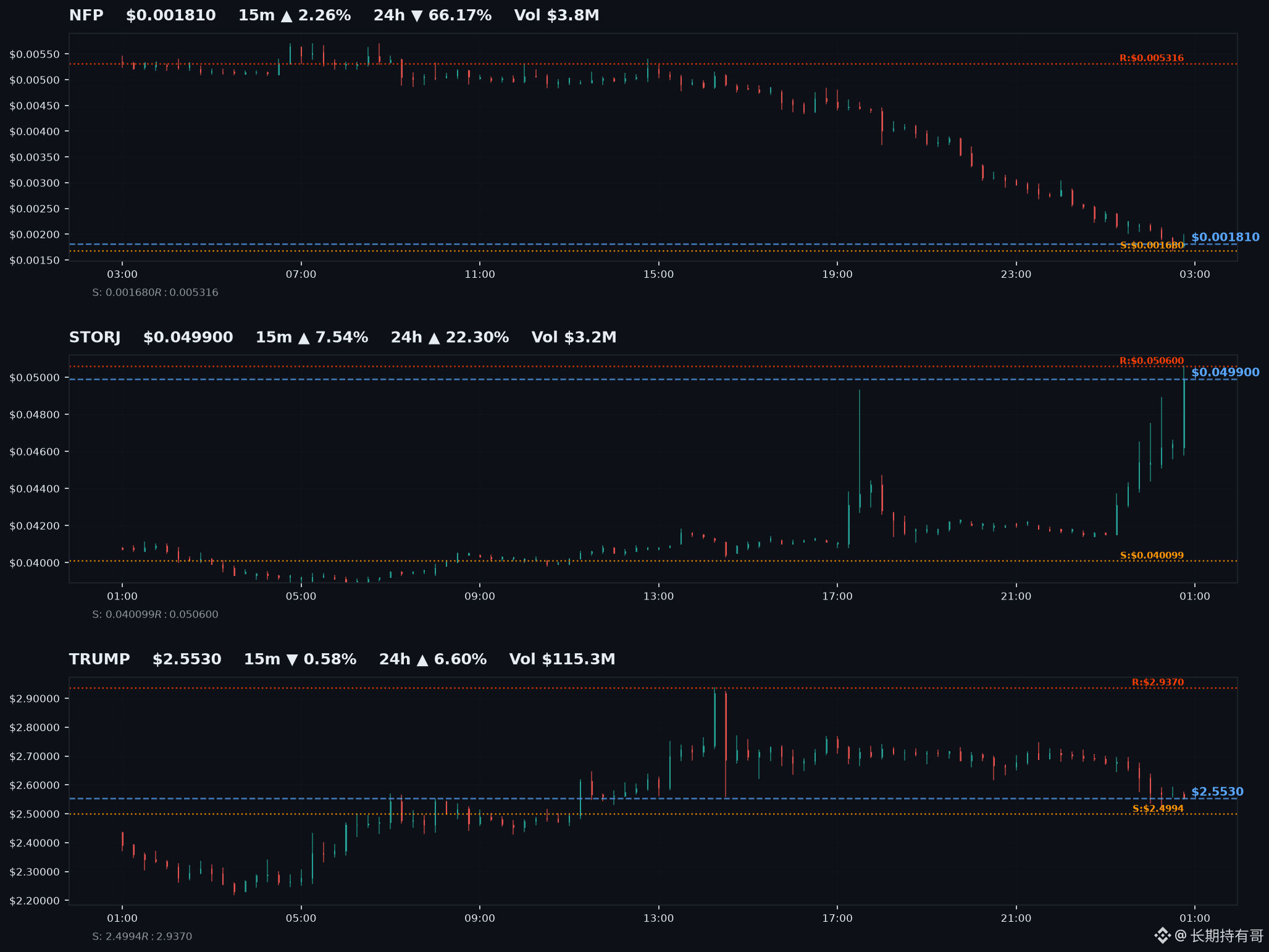Image resolution: width=1269 pixels, height=952 pixels.
Task: Click STORJ x-axis tick 17:00
Action: (x=837, y=596)
